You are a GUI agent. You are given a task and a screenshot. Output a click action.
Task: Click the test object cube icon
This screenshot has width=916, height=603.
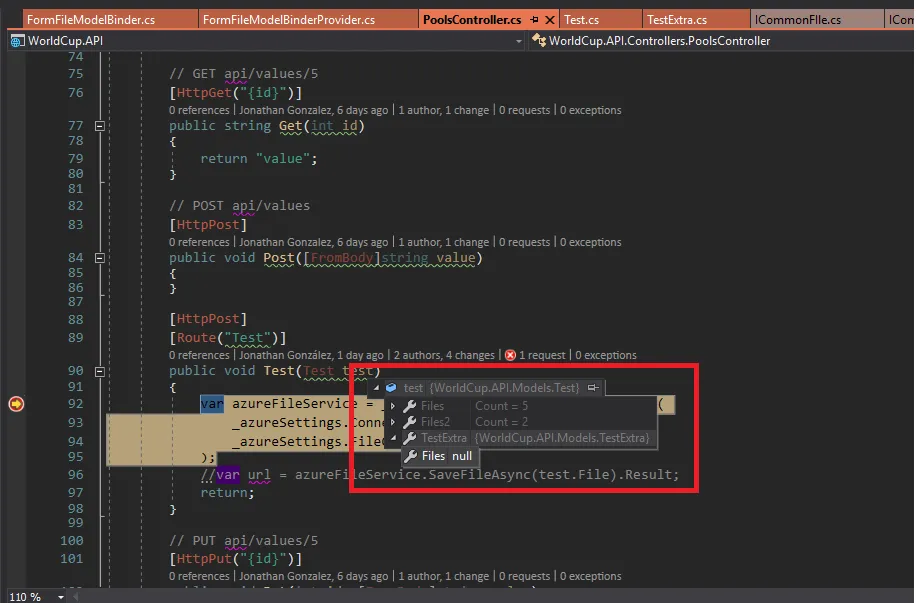(x=391, y=387)
